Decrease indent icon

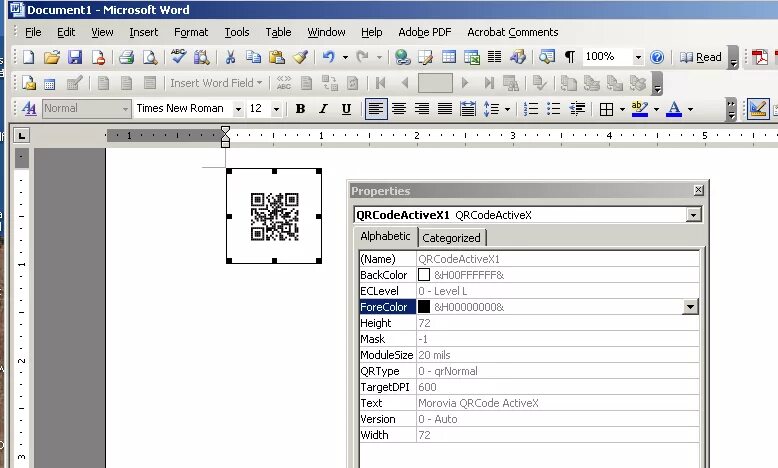coord(577,109)
